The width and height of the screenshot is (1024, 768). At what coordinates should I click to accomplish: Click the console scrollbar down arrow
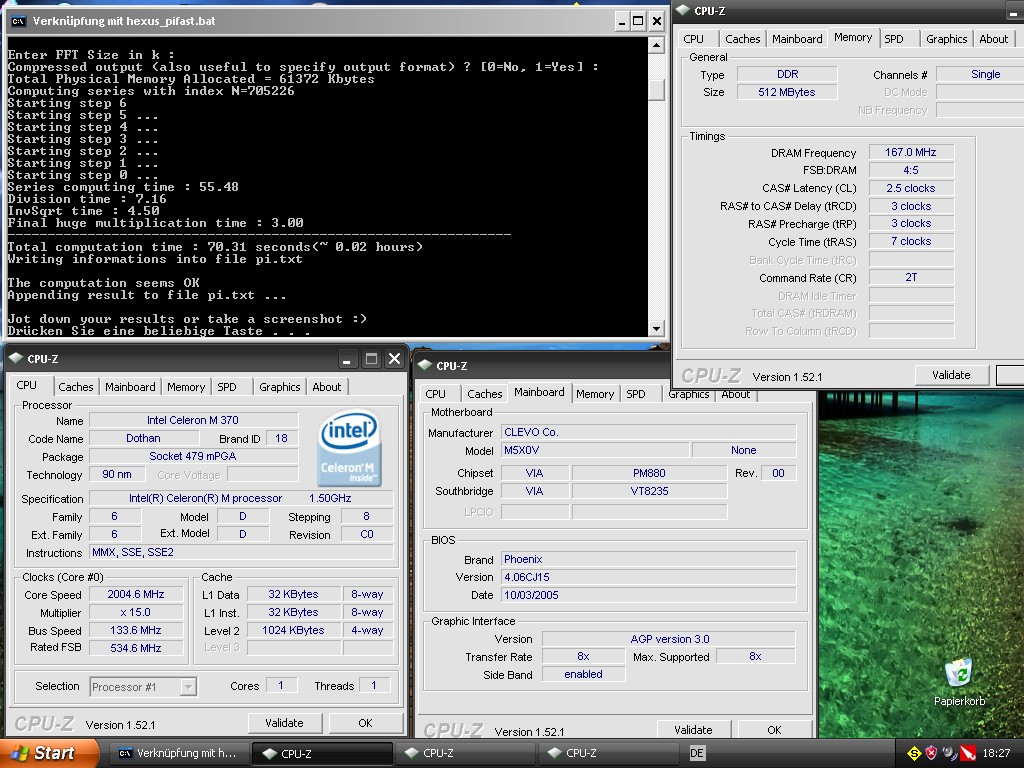point(656,328)
